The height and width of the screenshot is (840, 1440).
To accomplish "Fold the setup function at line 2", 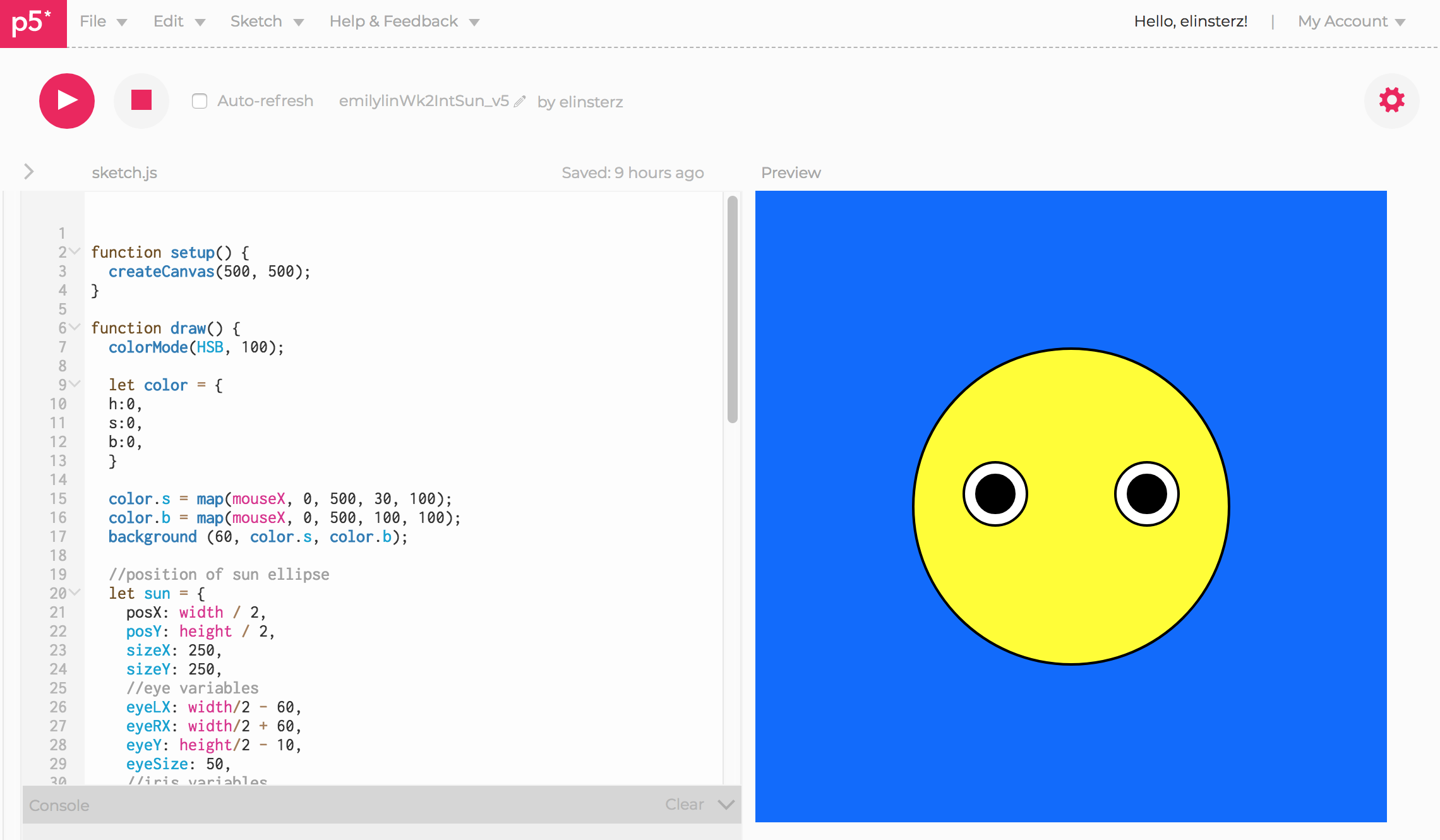I will coord(75,251).
